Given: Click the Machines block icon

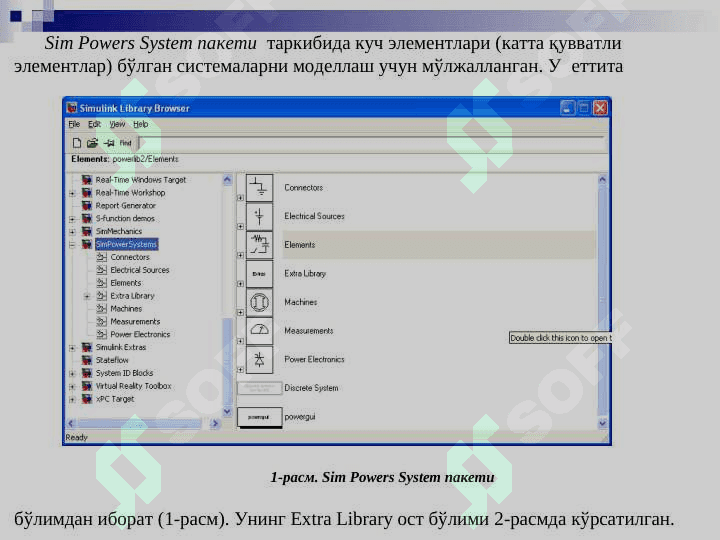Looking at the screenshot, I should point(259,302).
